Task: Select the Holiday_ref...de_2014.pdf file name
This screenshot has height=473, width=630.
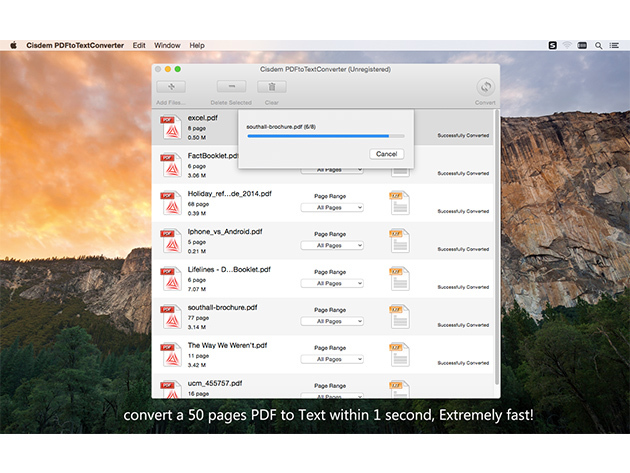Action: click(x=229, y=194)
